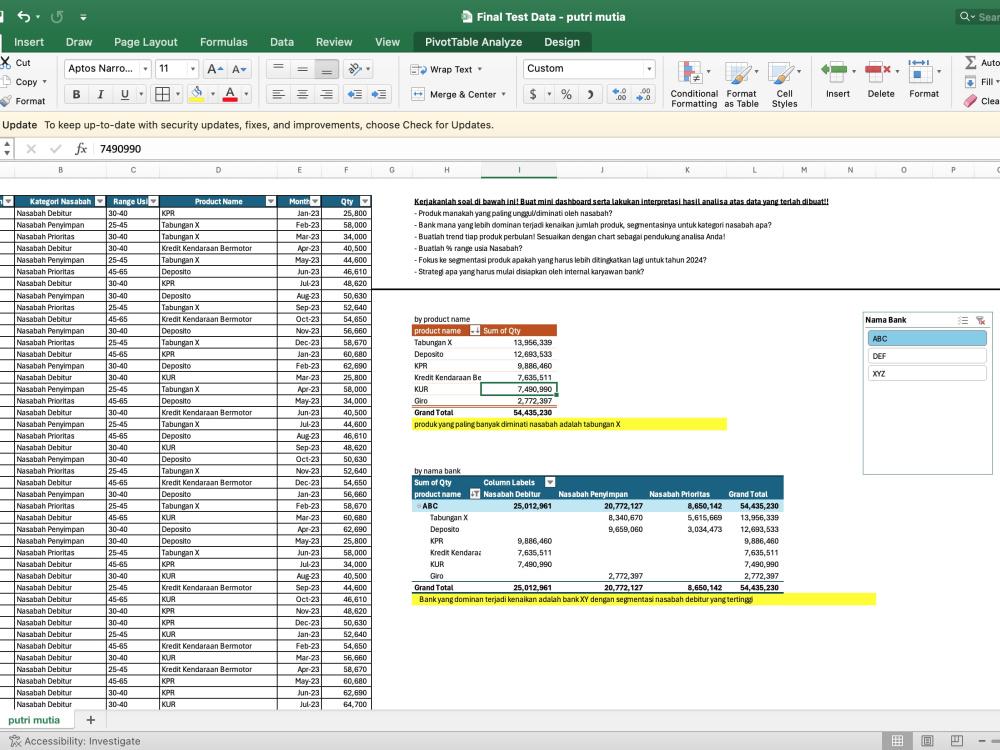1000x750 pixels.
Task: Open Cell Styles gallery
Action: (784, 84)
